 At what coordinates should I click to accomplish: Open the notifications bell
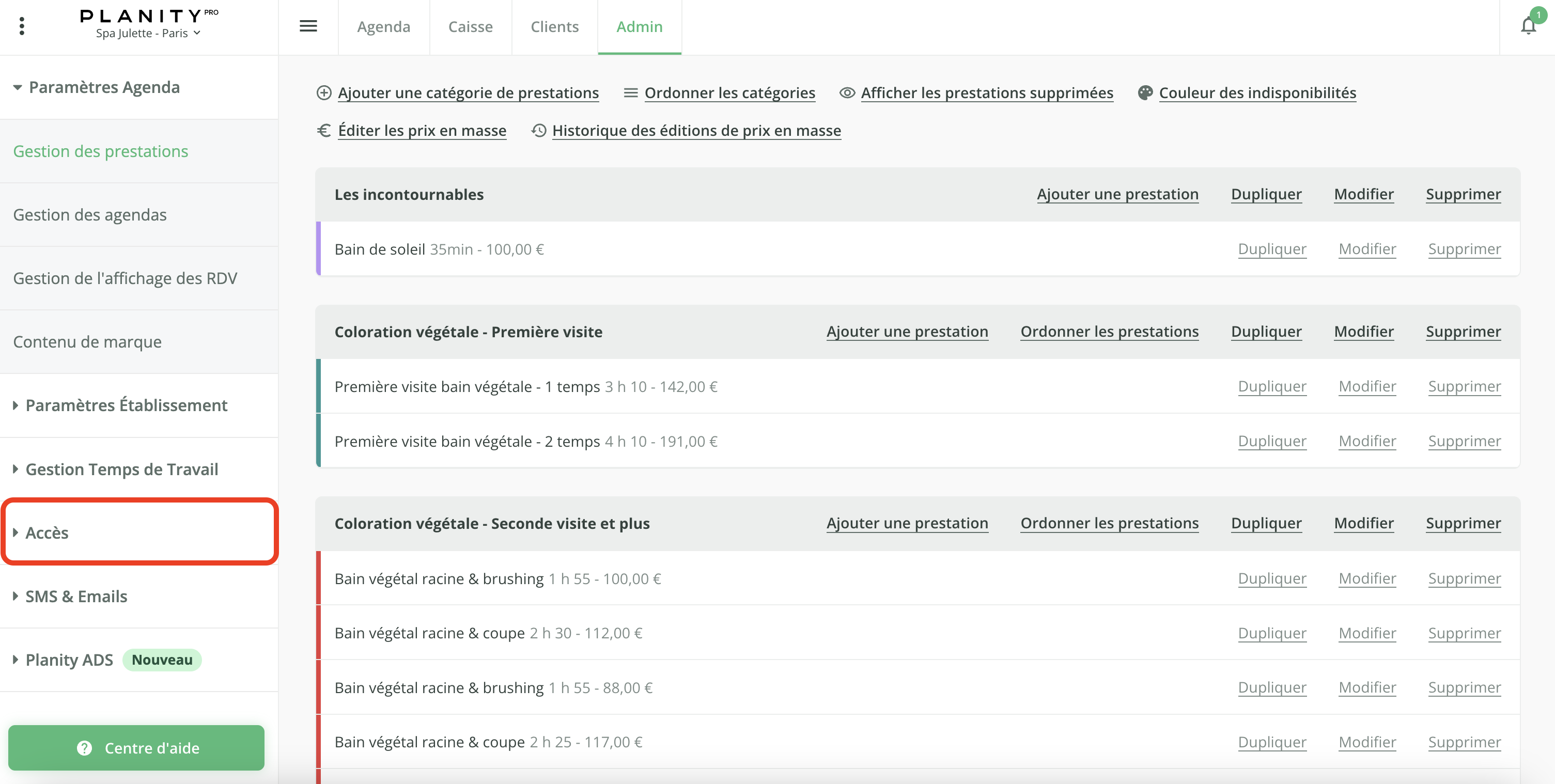[1528, 26]
